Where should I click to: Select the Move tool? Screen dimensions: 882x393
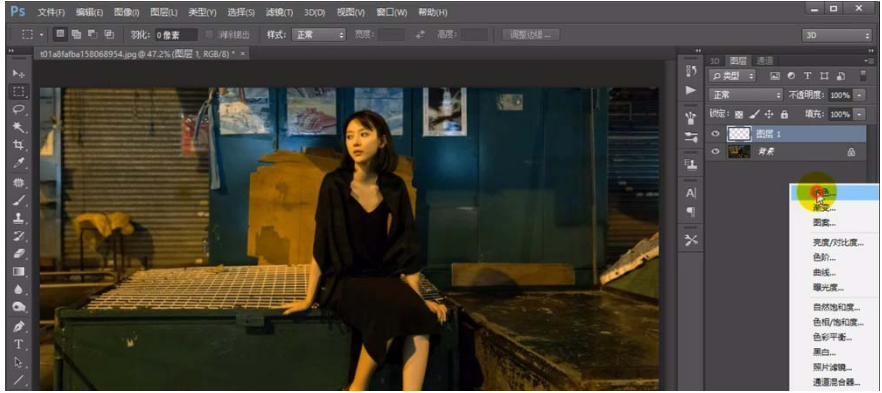point(19,74)
